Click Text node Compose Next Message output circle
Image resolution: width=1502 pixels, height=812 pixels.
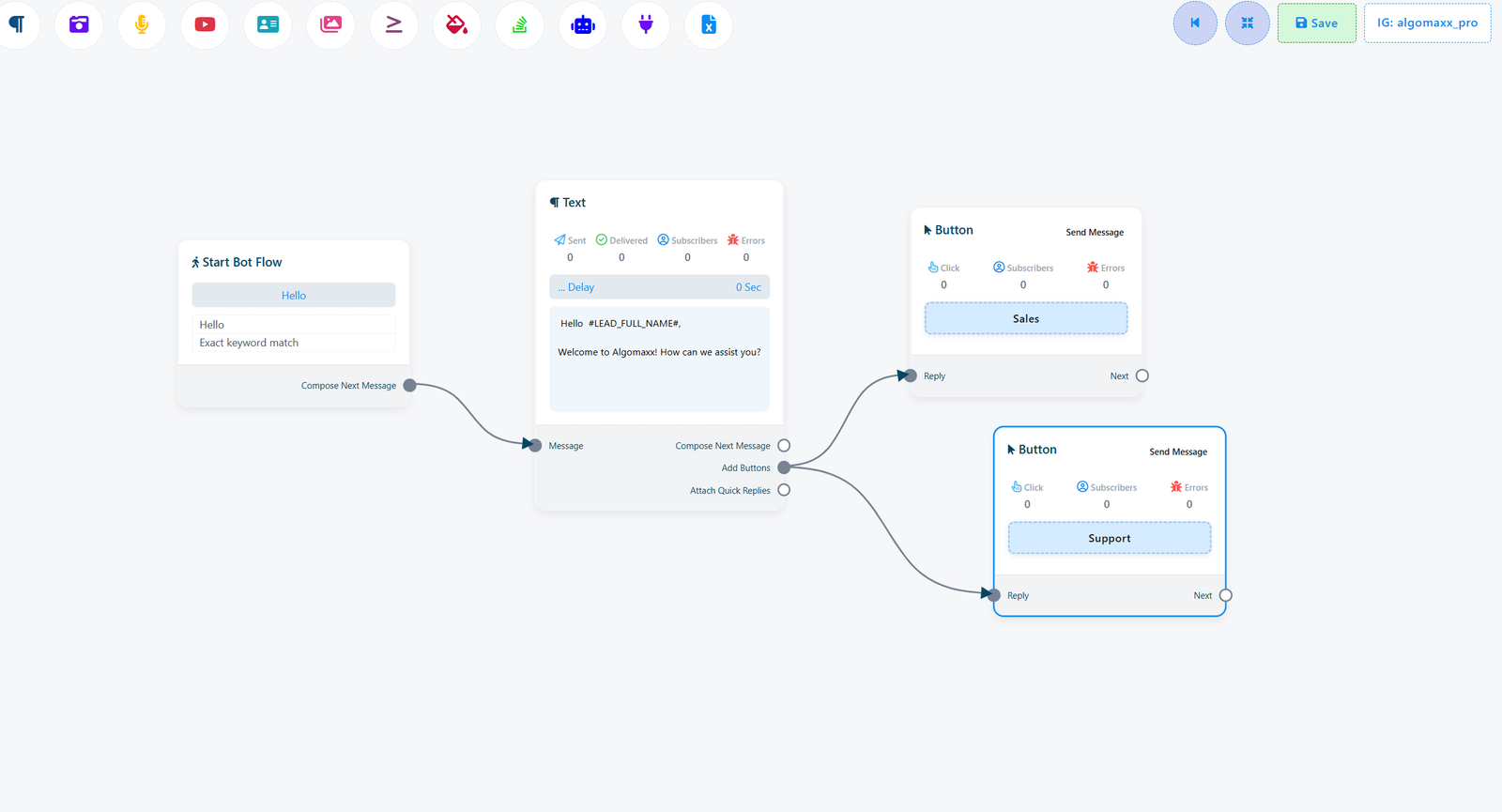pyautogui.click(x=784, y=445)
